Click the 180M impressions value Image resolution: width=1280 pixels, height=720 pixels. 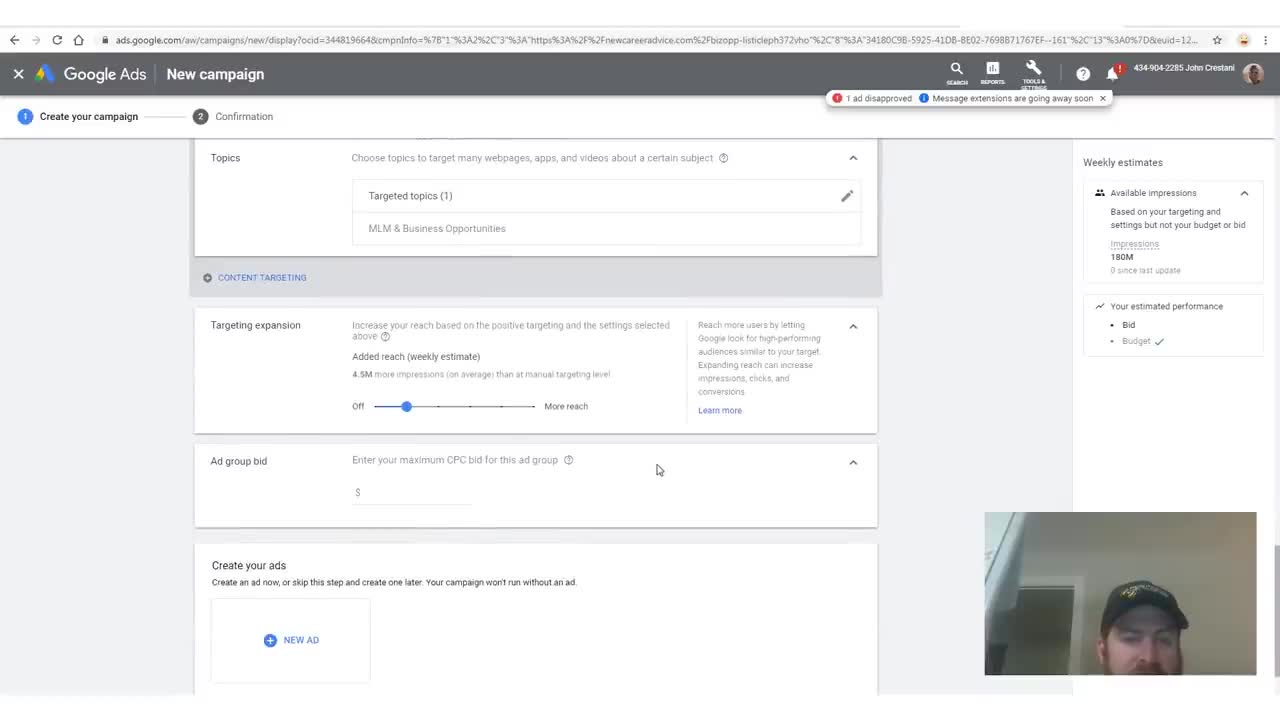[1122, 257]
